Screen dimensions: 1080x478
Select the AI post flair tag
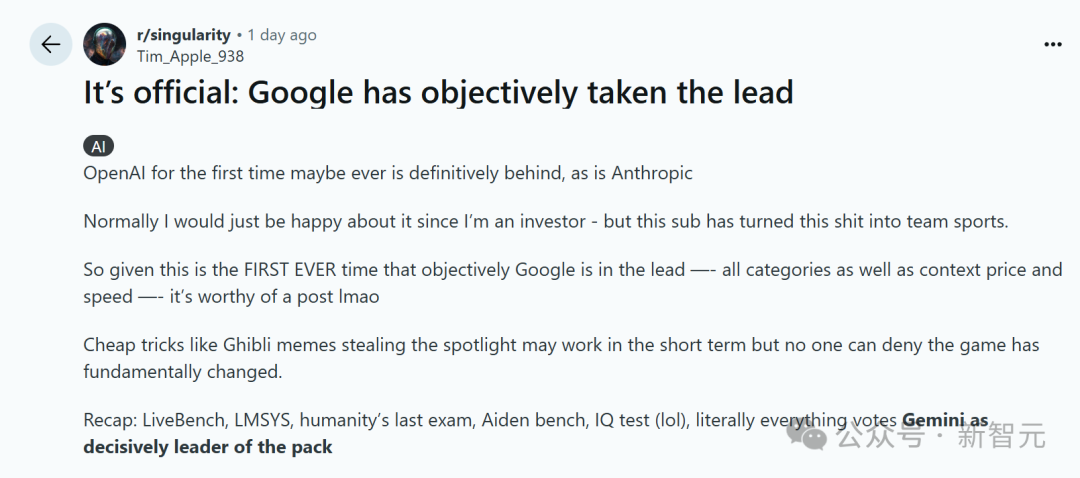[98, 147]
